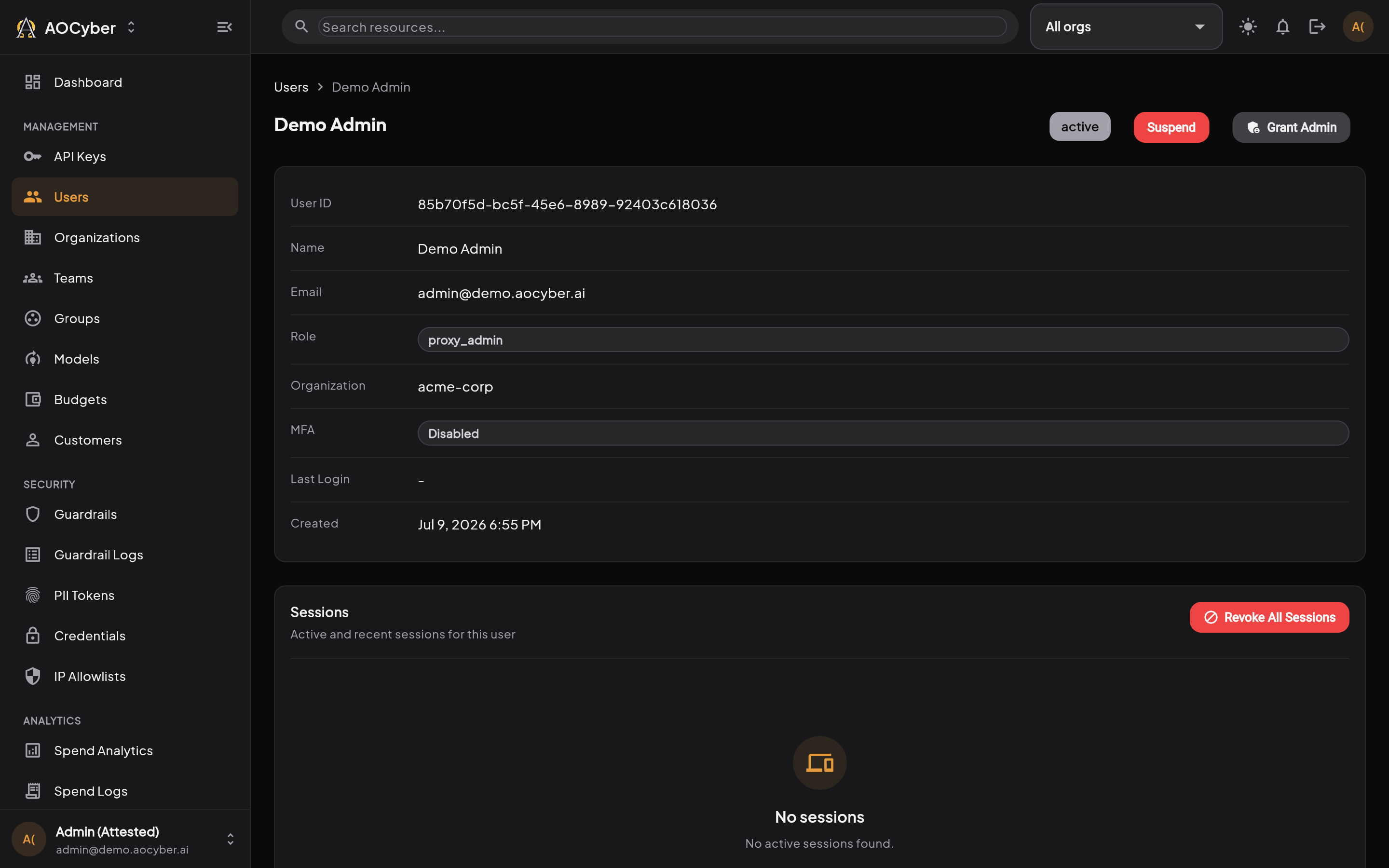Click the Teams group icon
1389x868 pixels.
tap(33, 278)
